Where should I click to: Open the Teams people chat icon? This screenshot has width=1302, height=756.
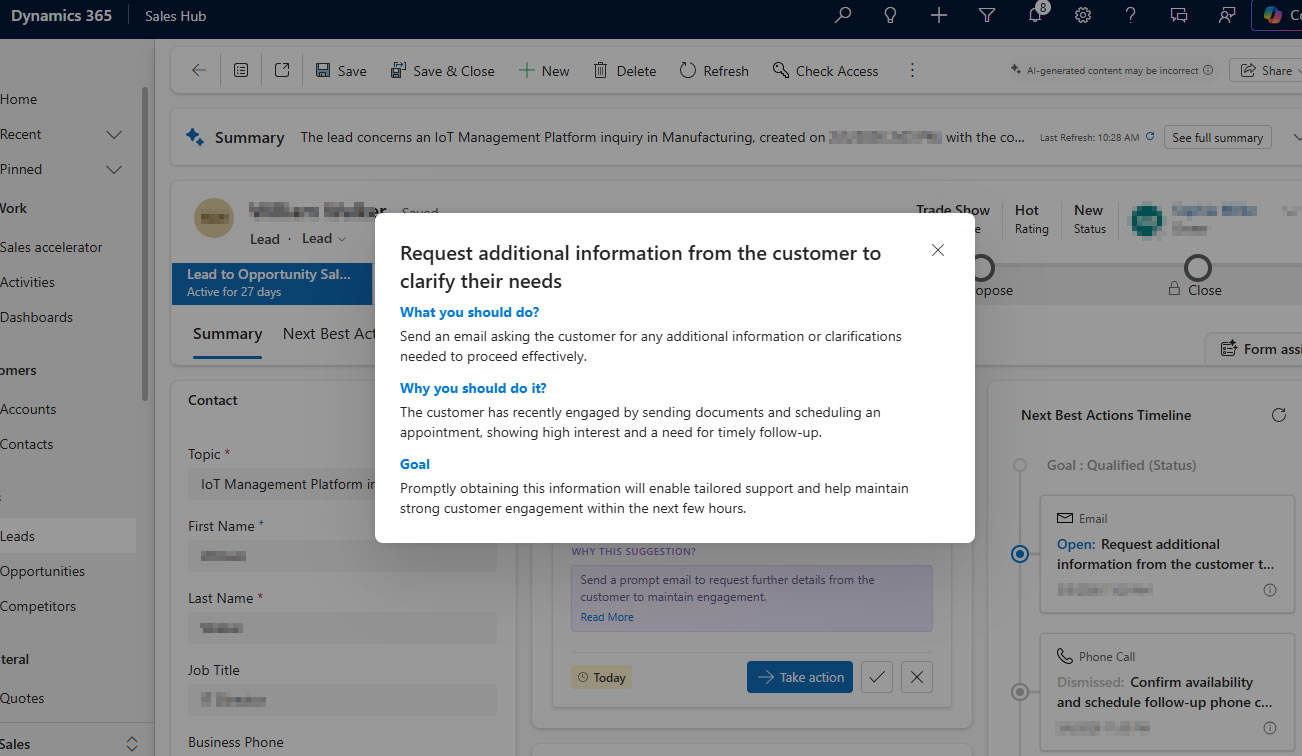tap(1227, 15)
